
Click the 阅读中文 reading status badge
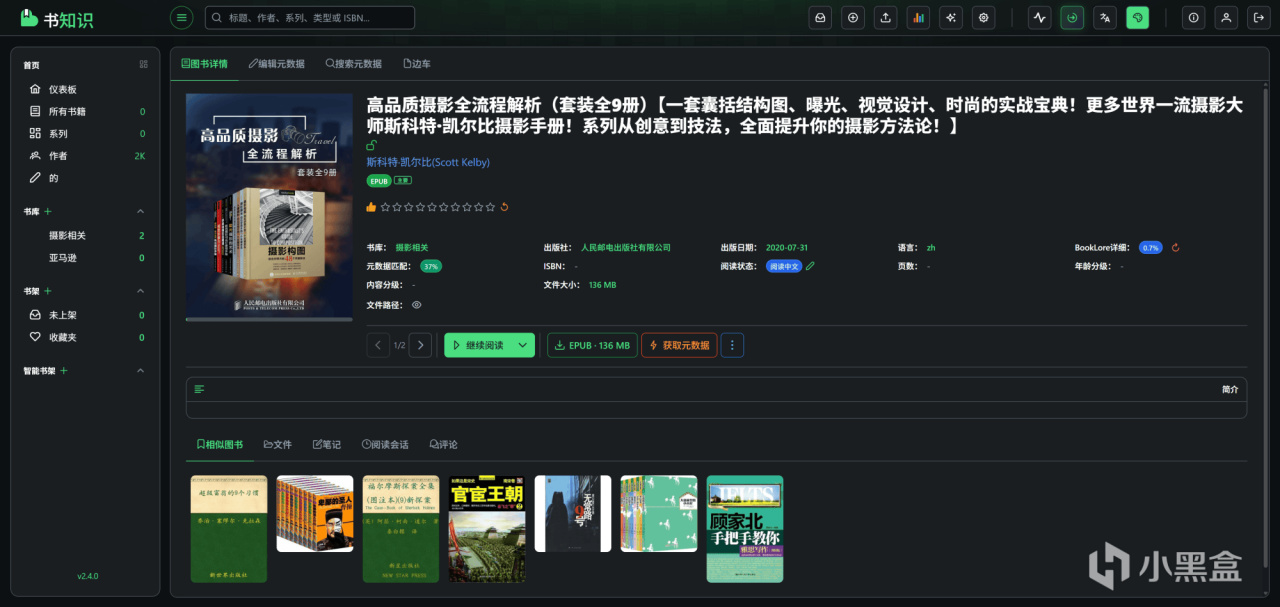[x=784, y=266]
